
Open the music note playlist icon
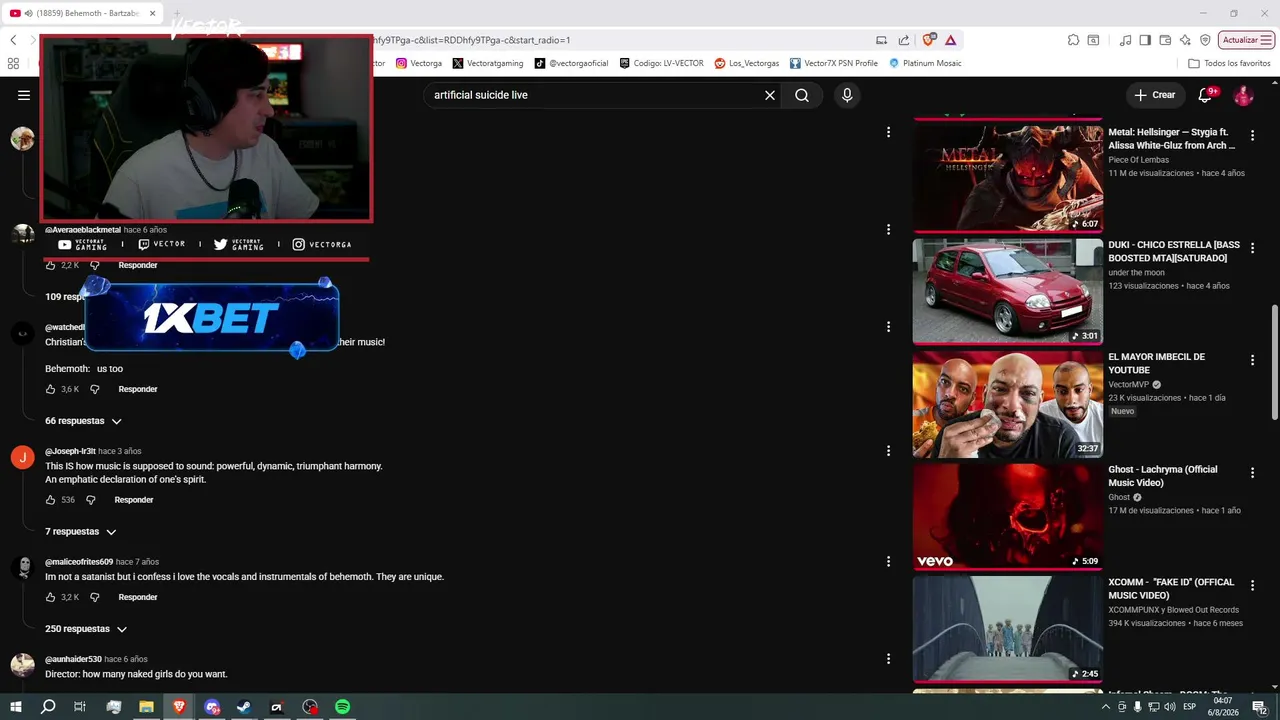coord(1126,40)
